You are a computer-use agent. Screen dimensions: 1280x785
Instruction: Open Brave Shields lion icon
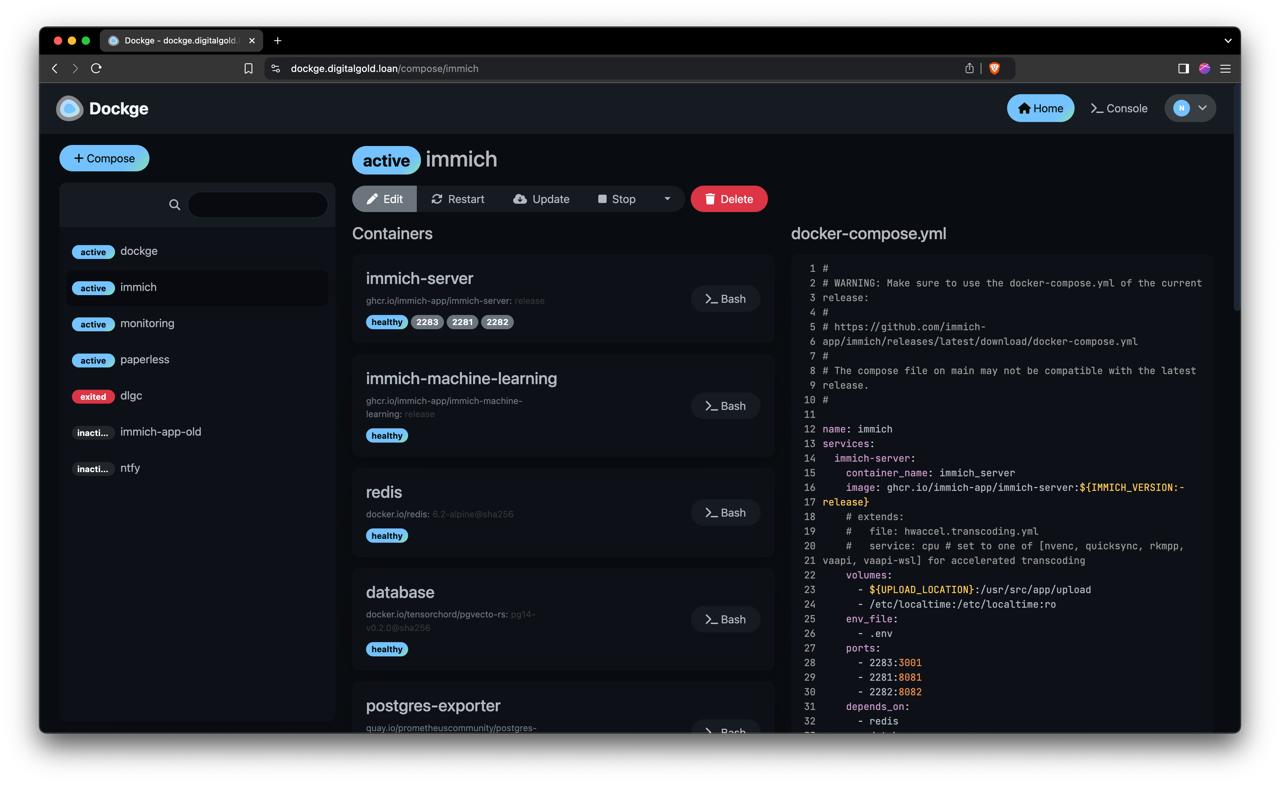[x=994, y=68]
